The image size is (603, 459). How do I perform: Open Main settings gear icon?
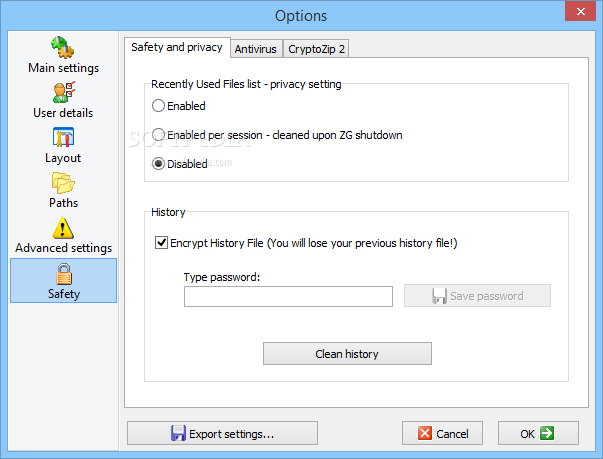coord(63,47)
